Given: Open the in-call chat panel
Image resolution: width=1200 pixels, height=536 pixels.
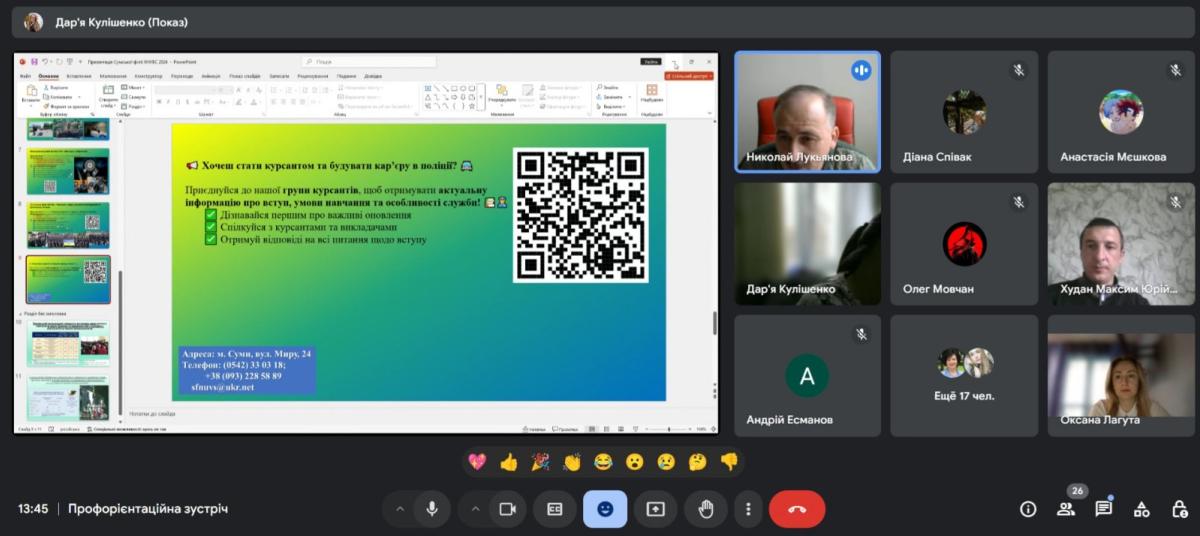Looking at the screenshot, I should [x=1104, y=509].
